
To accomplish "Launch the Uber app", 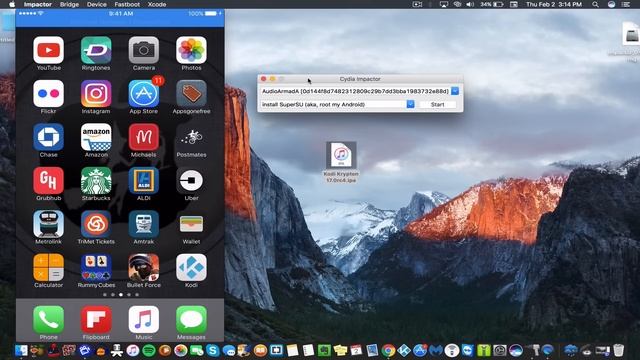I will pos(191,180).
